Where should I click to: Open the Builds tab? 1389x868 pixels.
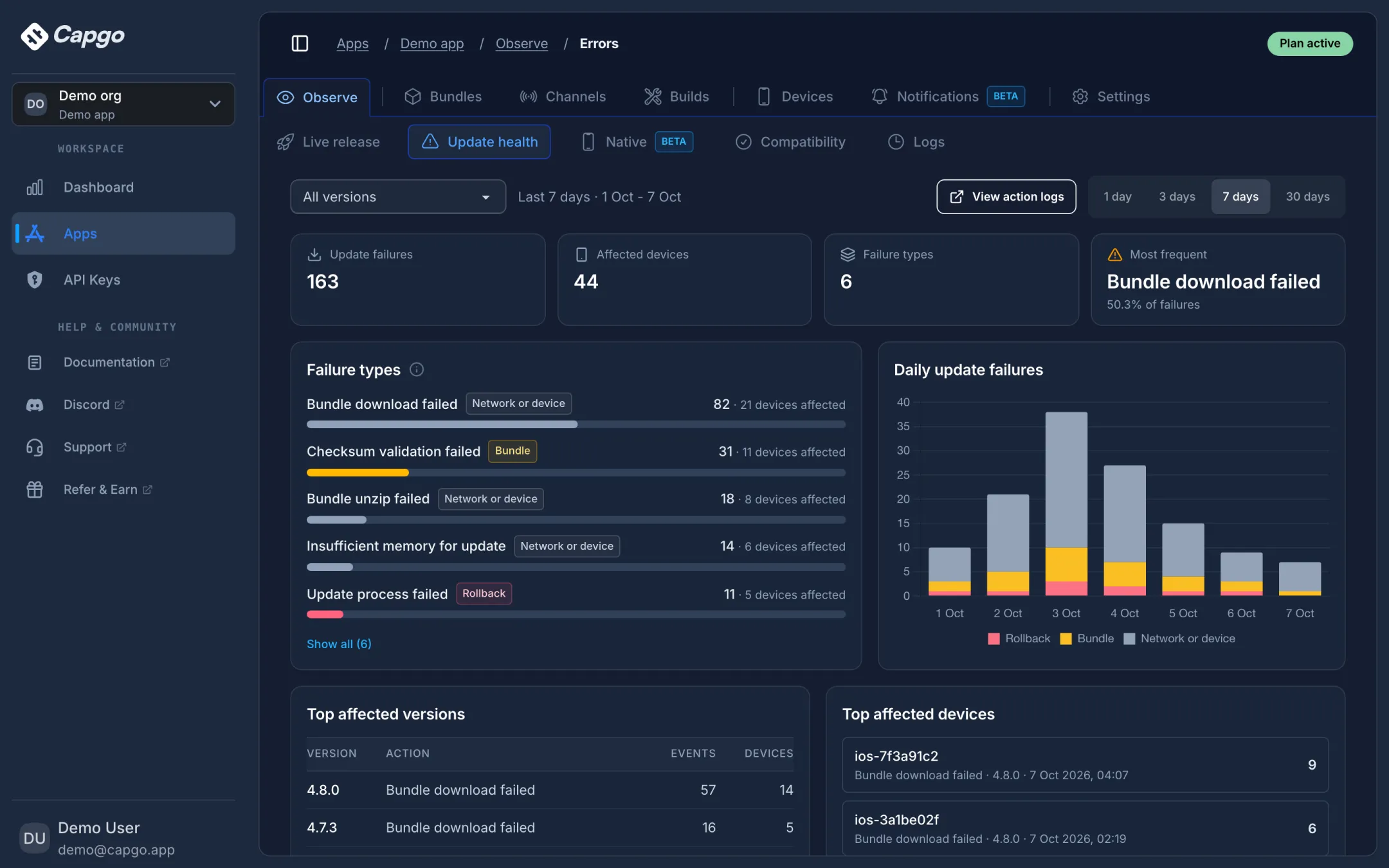point(676,96)
